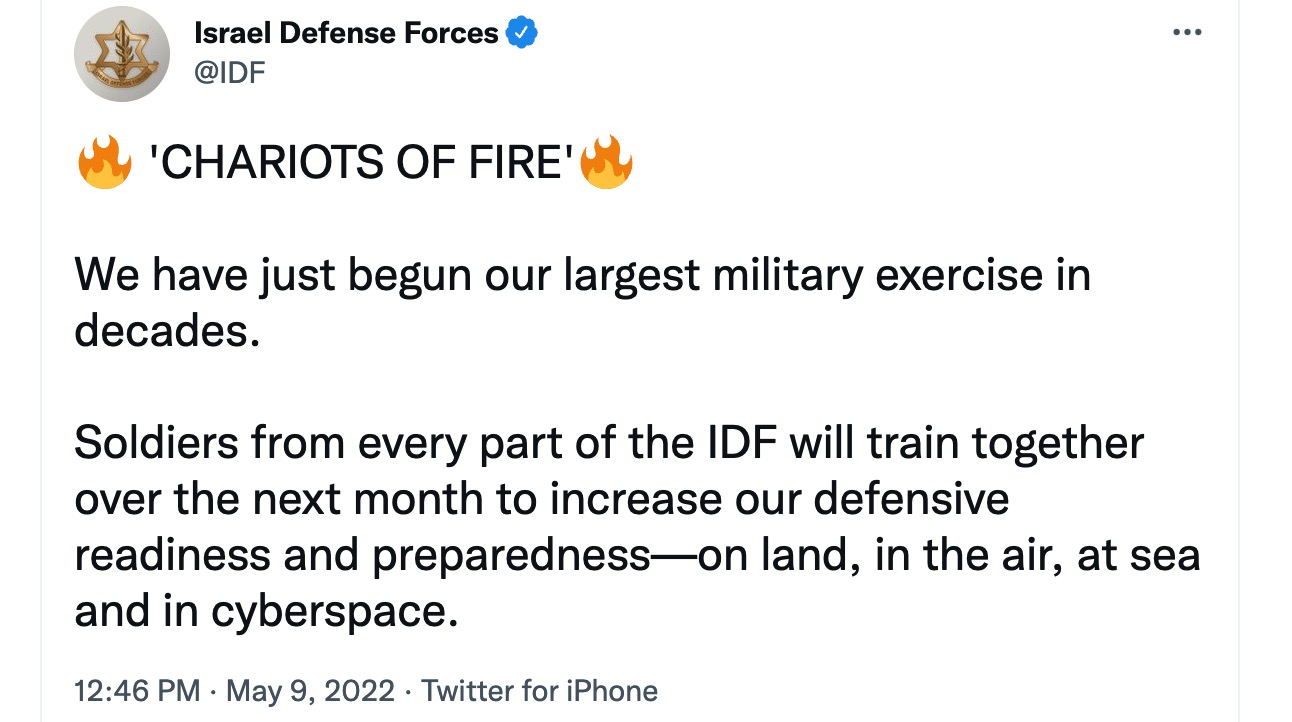Click the Twitter for iPhone source link
This screenshot has width=1292, height=722.
(x=540, y=690)
